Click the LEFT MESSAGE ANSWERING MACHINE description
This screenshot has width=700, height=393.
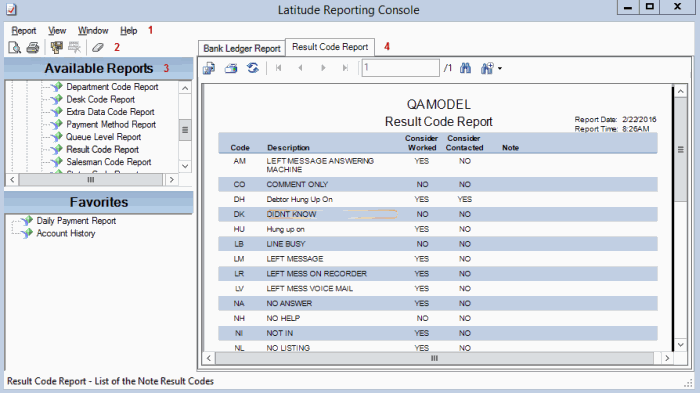click(320, 165)
